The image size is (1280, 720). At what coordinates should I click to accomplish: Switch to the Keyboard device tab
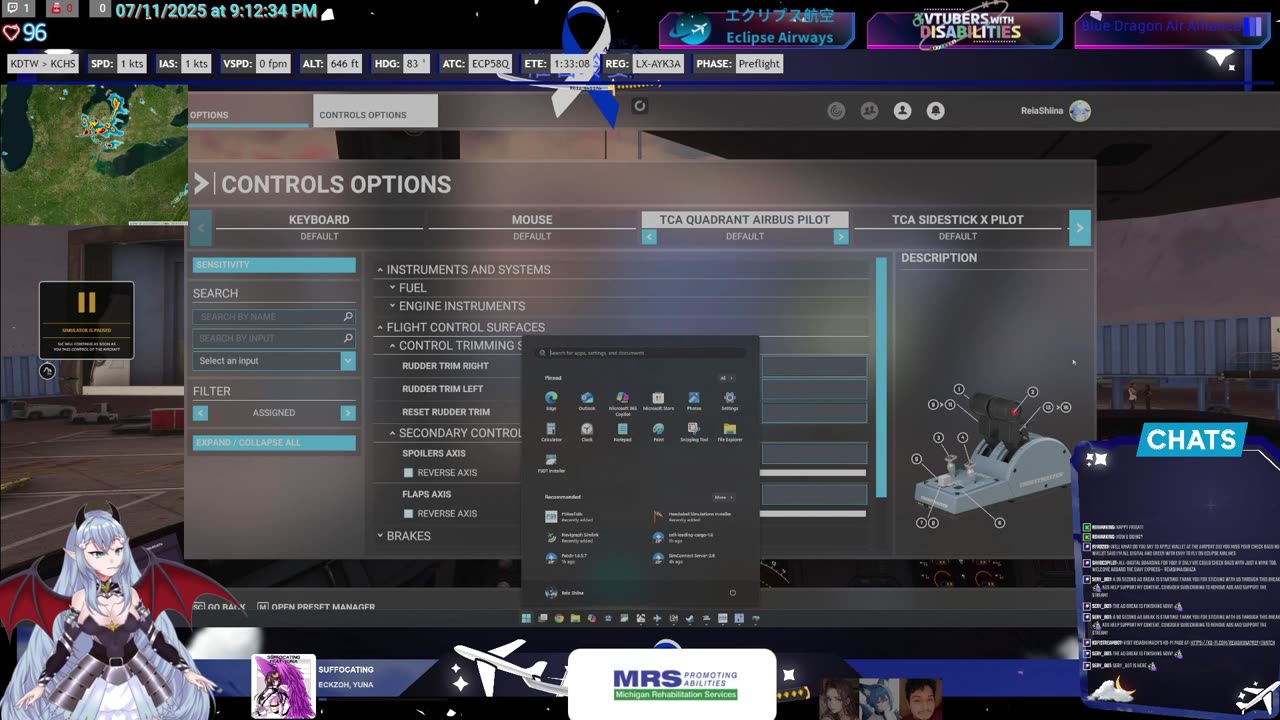click(319, 220)
